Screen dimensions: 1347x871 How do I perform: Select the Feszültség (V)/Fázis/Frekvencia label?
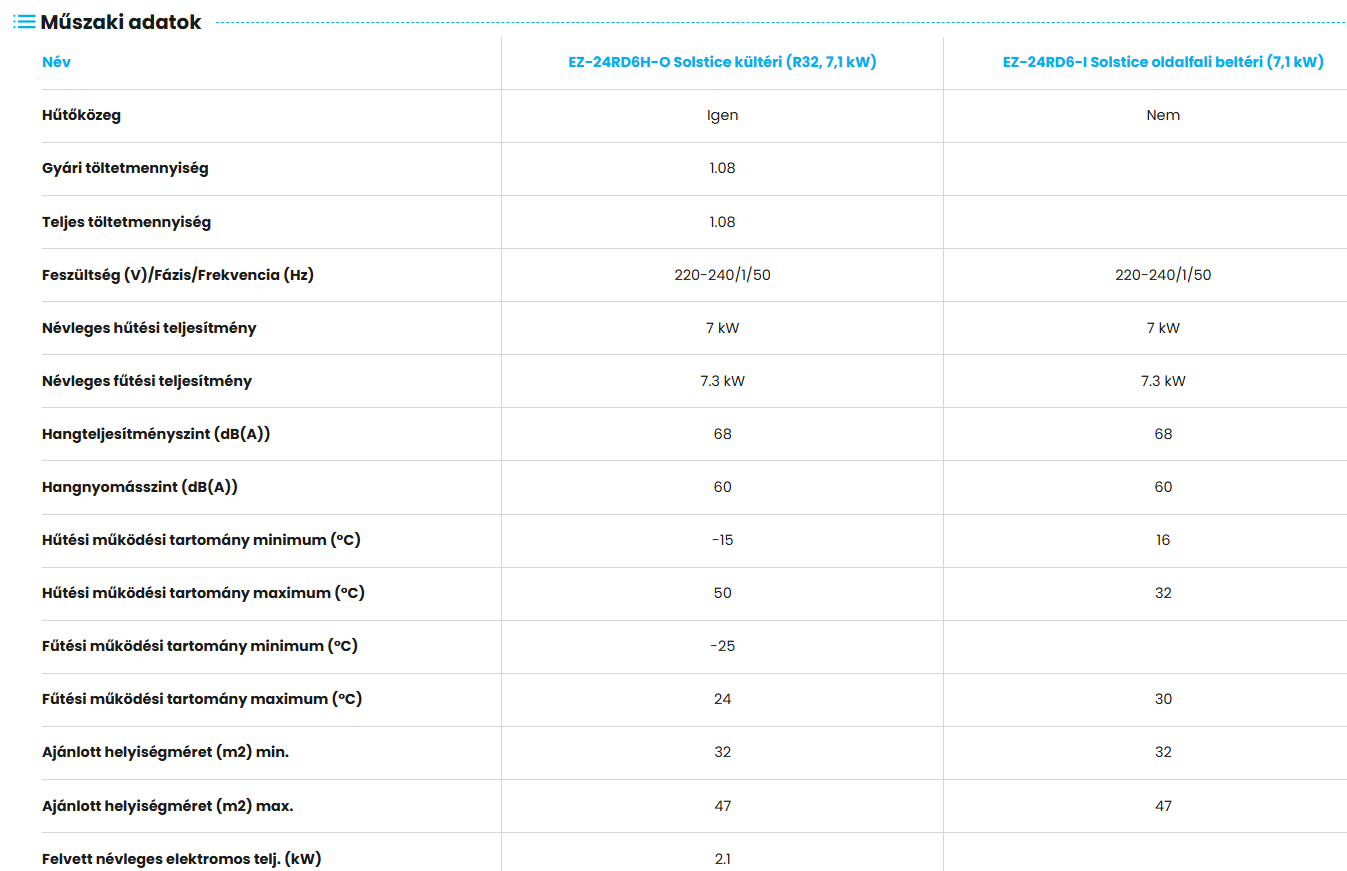[x=178, y=275]
